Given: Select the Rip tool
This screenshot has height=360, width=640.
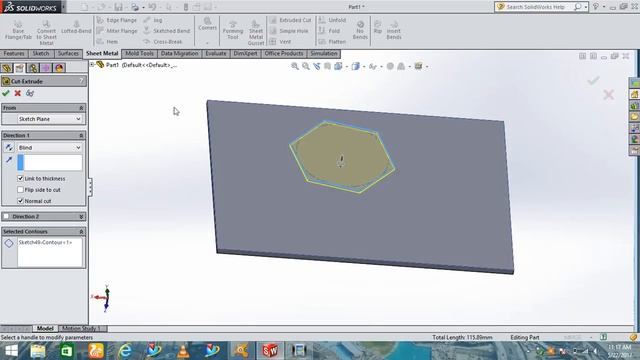Looking at the screenshot, I should [378, 27].
